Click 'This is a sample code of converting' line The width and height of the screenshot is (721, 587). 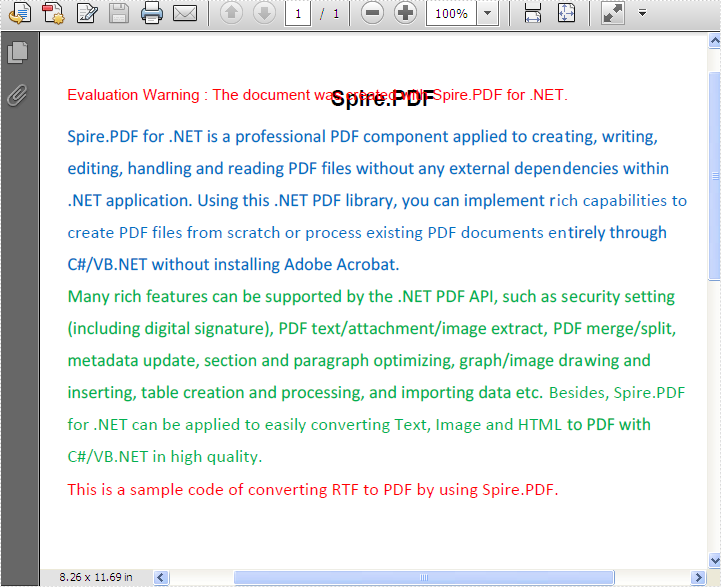[x=313, y=490]
